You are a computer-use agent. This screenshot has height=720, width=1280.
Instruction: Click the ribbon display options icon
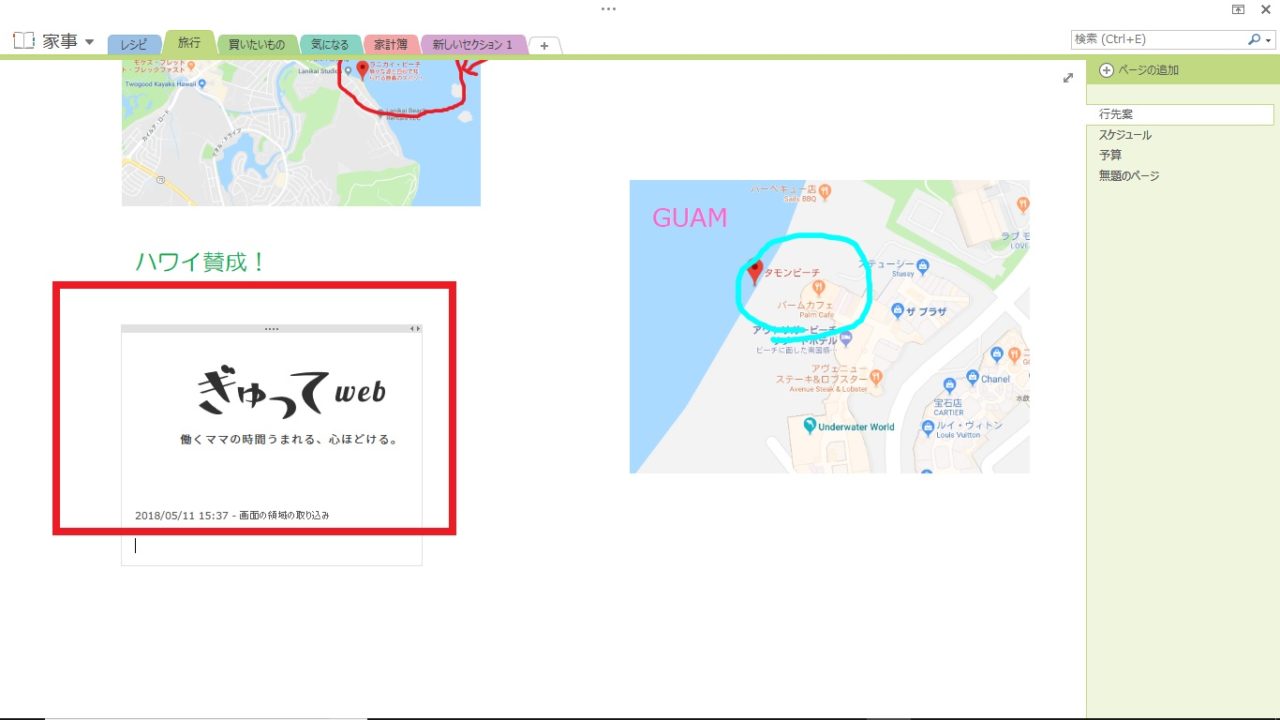coord(1238,9)
